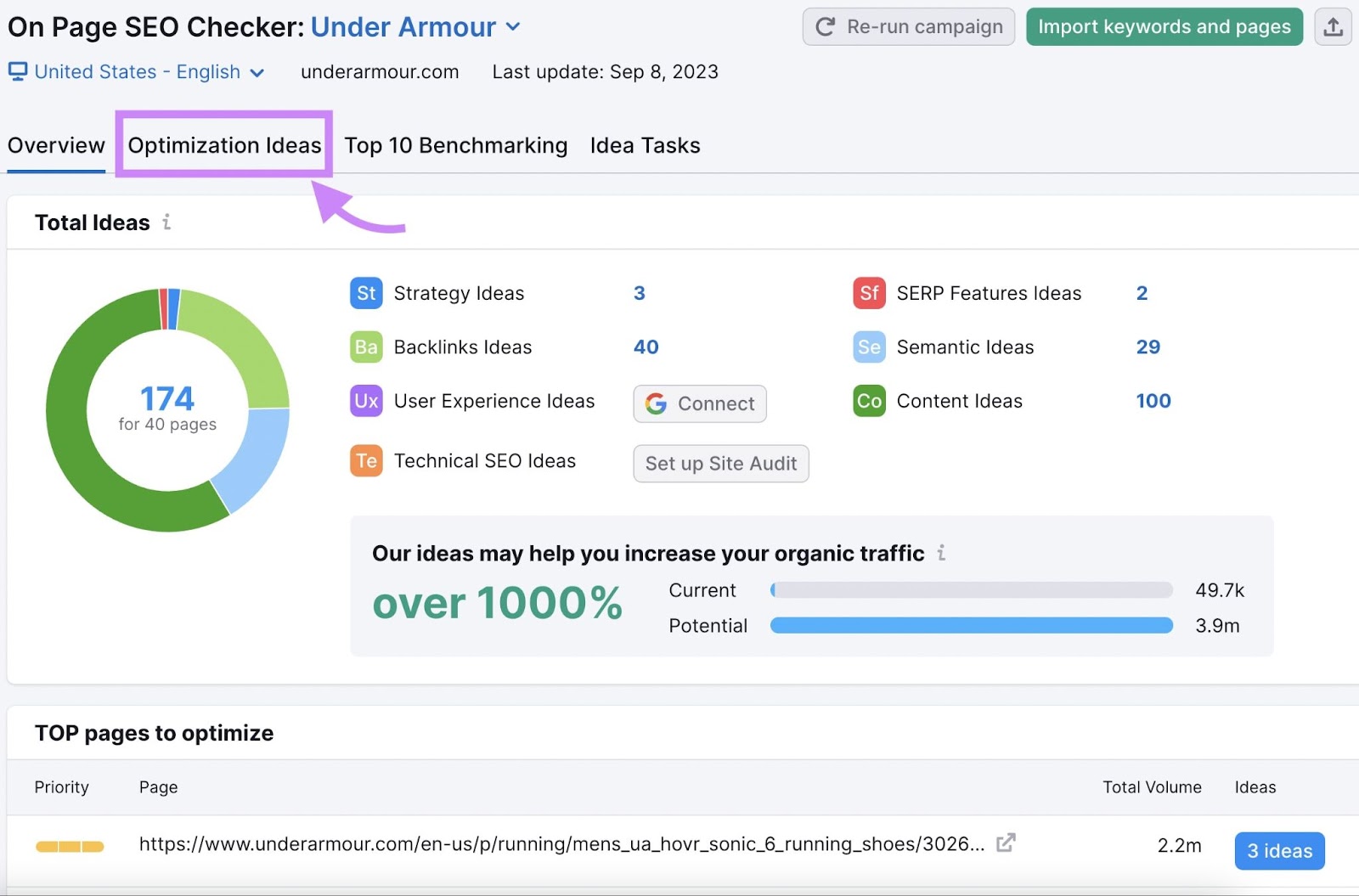Image resolution: width=1359 pixels, height=896 pixels.
Task: Open the Idea Tasks tab
Action: (645, 145)
